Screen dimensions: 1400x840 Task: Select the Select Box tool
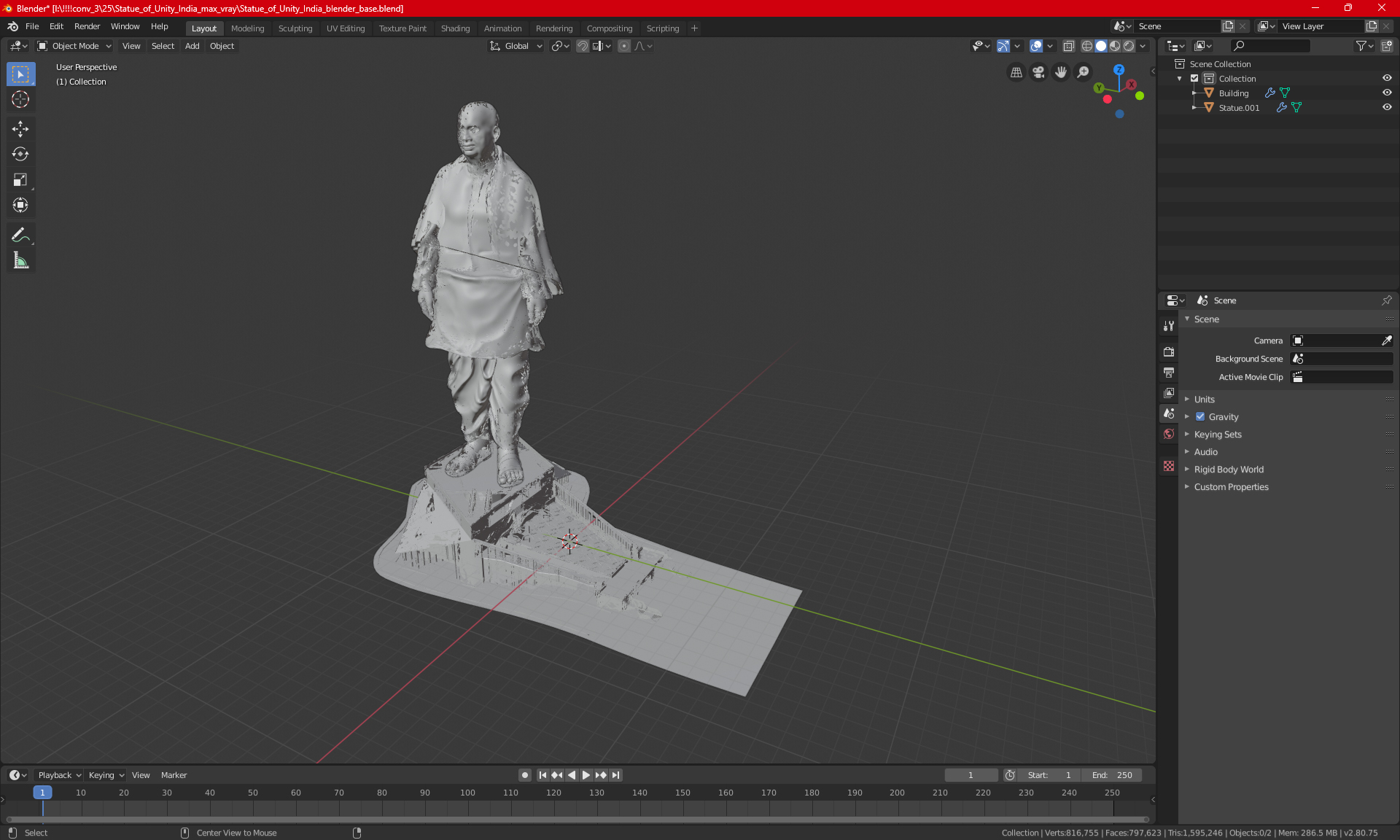20,74
